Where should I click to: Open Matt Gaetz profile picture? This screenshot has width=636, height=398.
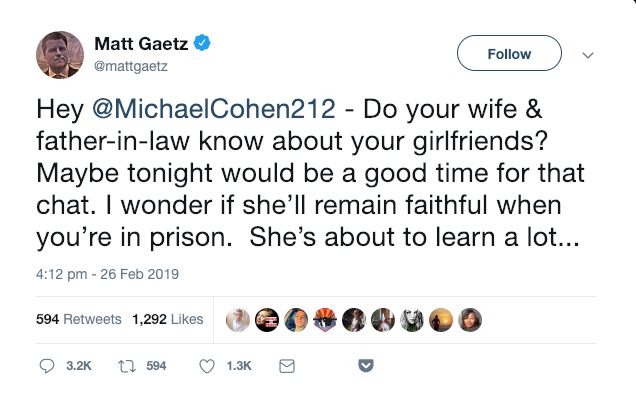pos(60,55)
